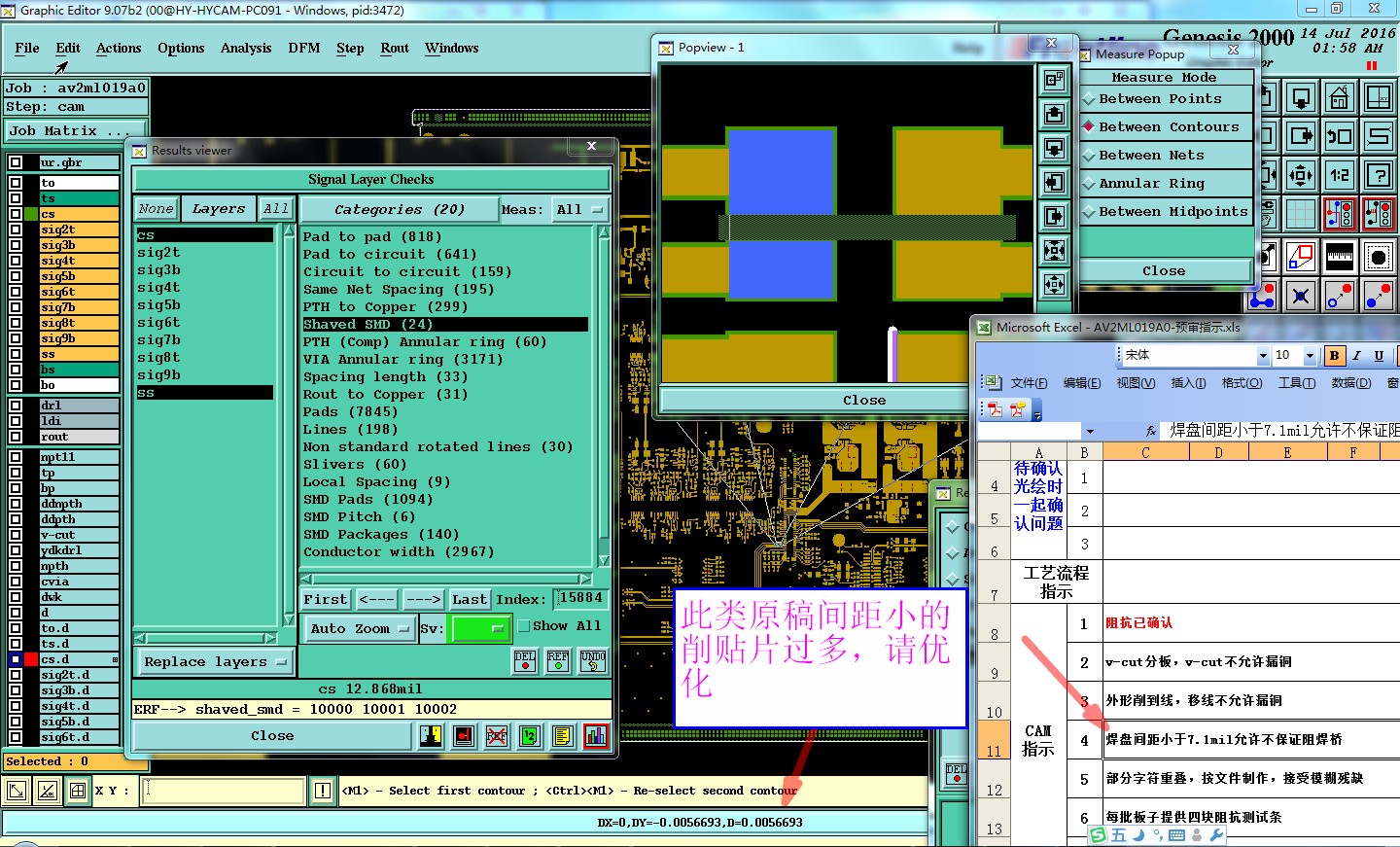Screen dimensions: 1400x847
Task: Click the REF icon in Results viewer
Action: pyautogui.click(x=558, y=661)
